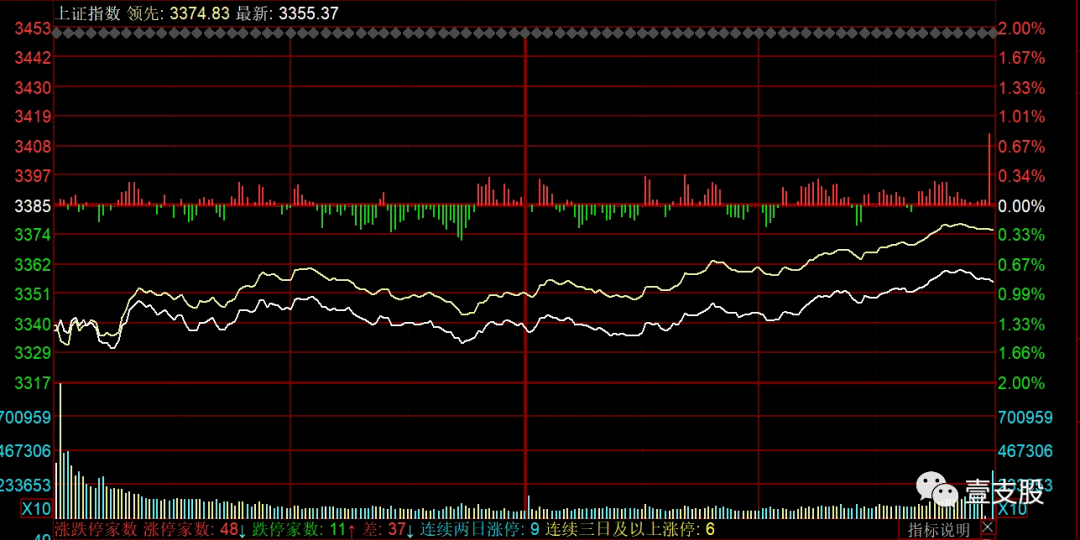Click the 最新 value 3355.37
Viewport: 1080px width, 540px height.
309,13
